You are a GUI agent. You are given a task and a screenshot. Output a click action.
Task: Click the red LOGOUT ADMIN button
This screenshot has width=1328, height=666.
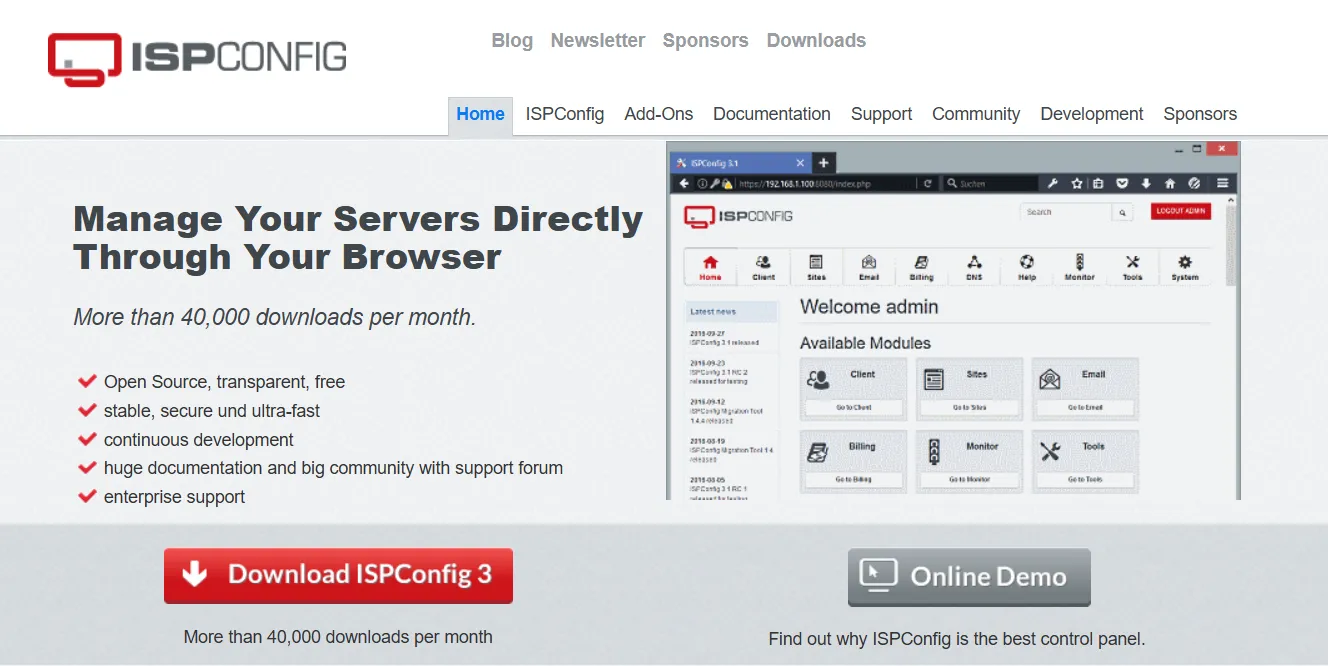click(1181, 211)
